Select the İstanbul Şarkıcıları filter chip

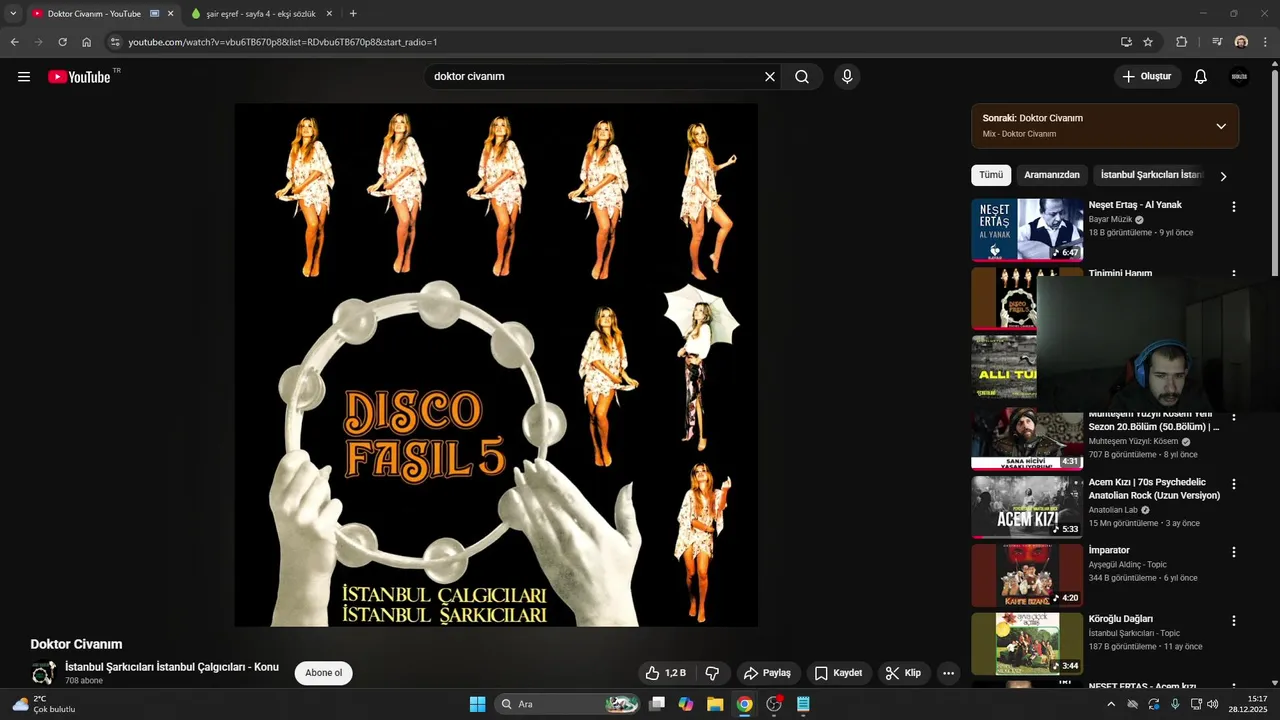click(1151, 175)
